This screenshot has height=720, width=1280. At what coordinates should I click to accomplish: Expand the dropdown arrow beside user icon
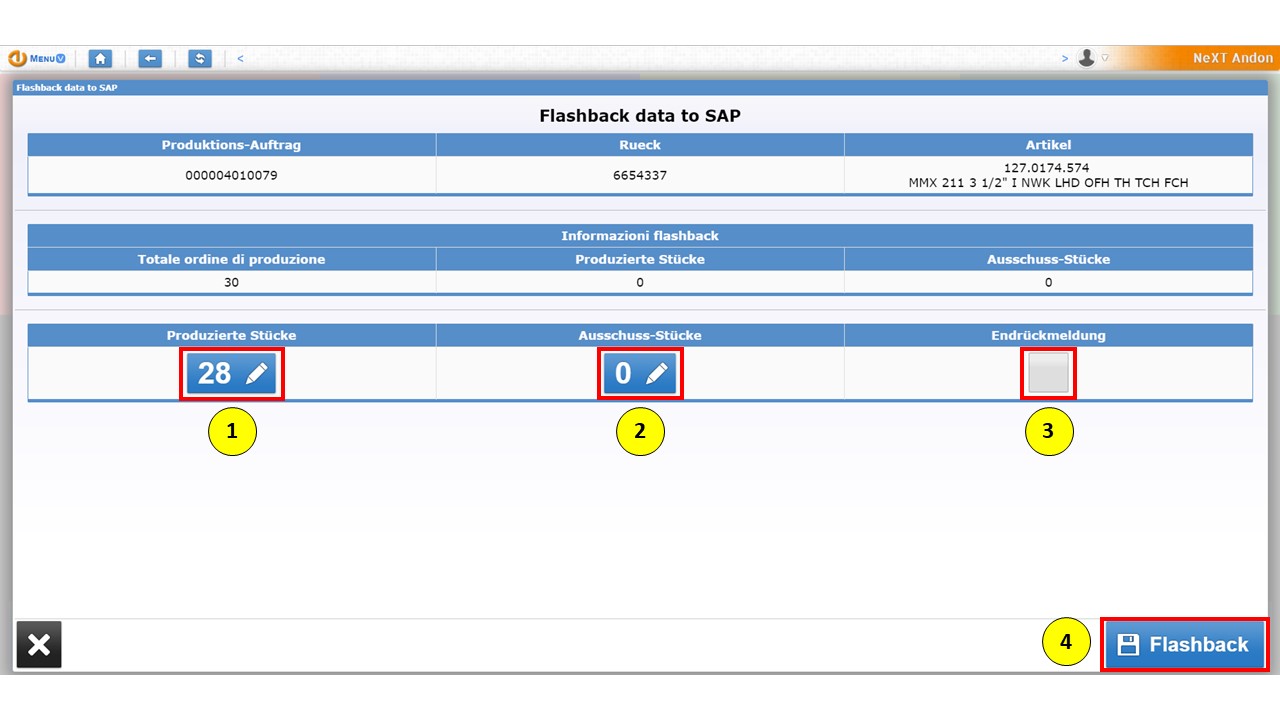[x=1105, y=58]
